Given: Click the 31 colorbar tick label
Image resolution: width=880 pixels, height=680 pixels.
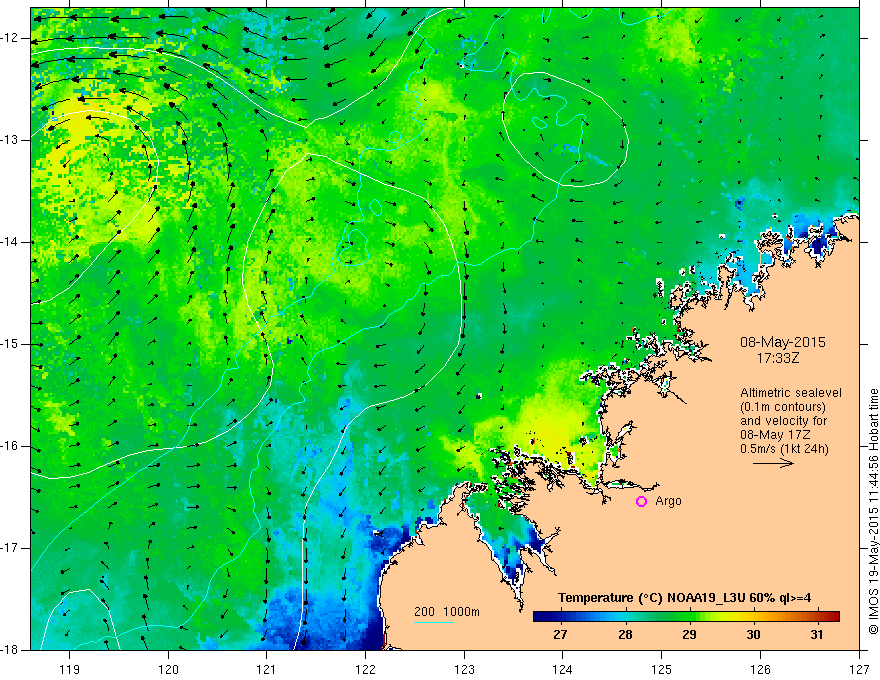Looking at the screenshot, I should (x=817, y=635).
